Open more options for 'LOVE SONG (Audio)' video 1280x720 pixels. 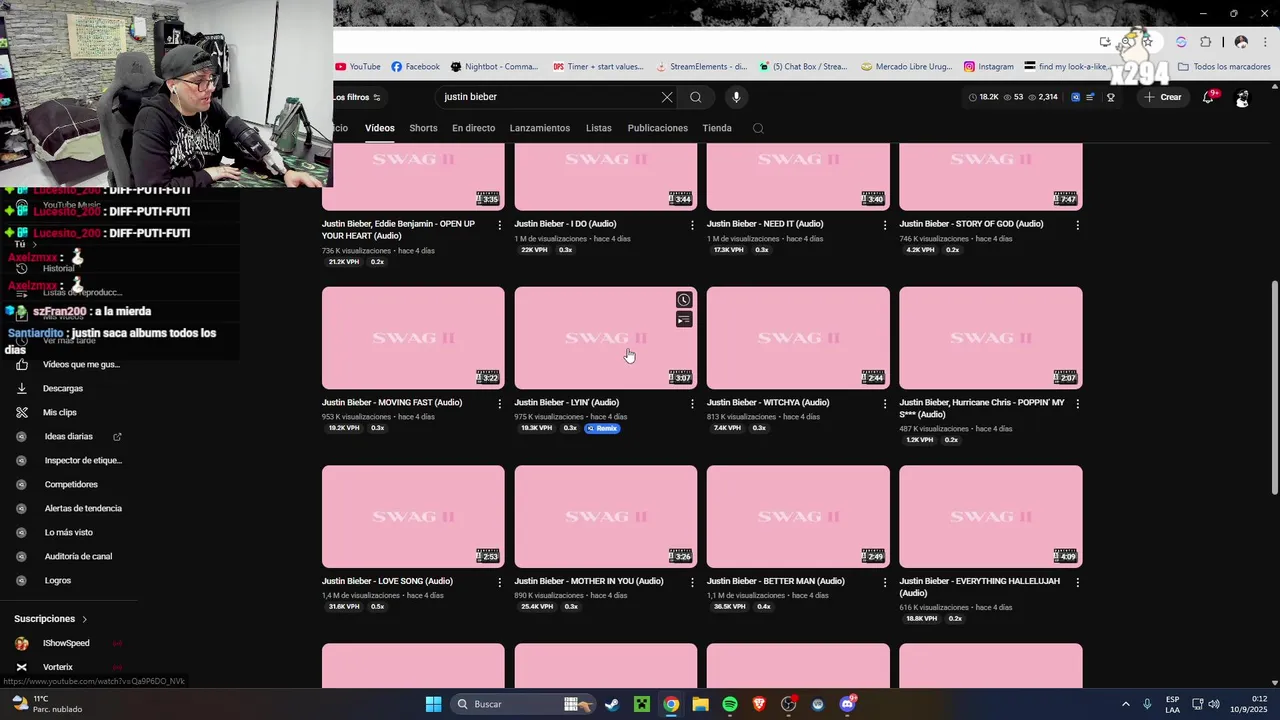pyautogui.click(x=500, y=582)
